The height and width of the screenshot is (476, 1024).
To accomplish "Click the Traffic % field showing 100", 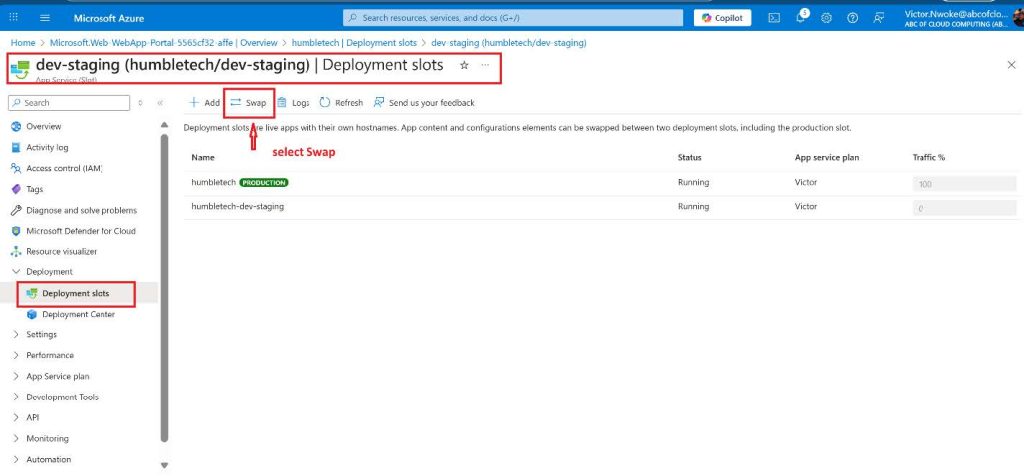I will click(x=964, y=184).
